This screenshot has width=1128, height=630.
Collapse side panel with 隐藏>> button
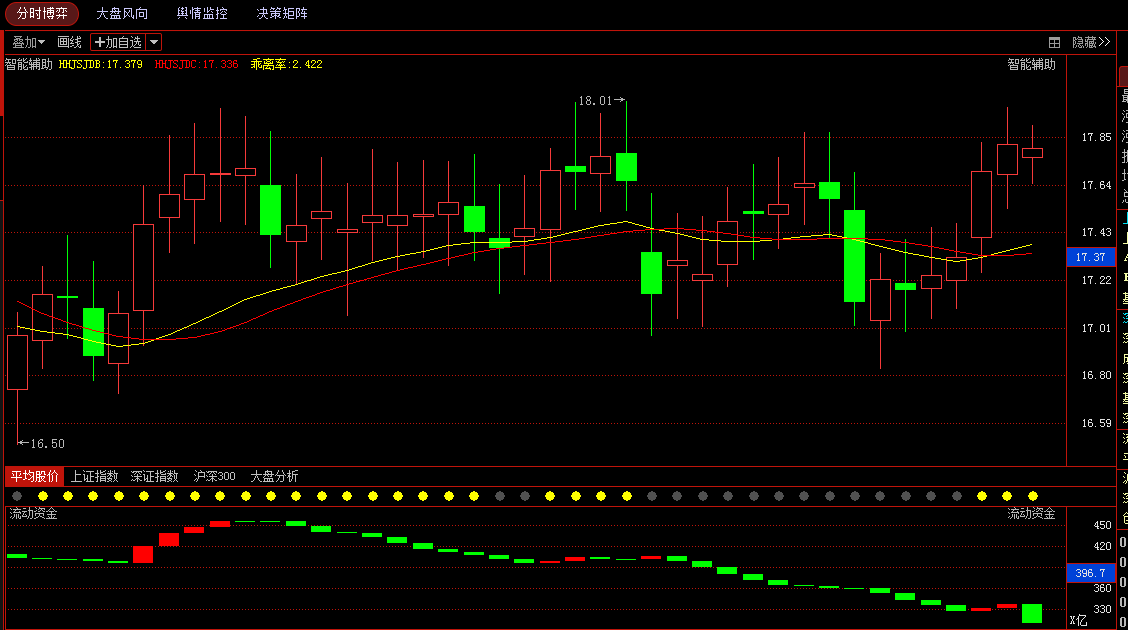pyautogui.click(x=1091, y=42)
